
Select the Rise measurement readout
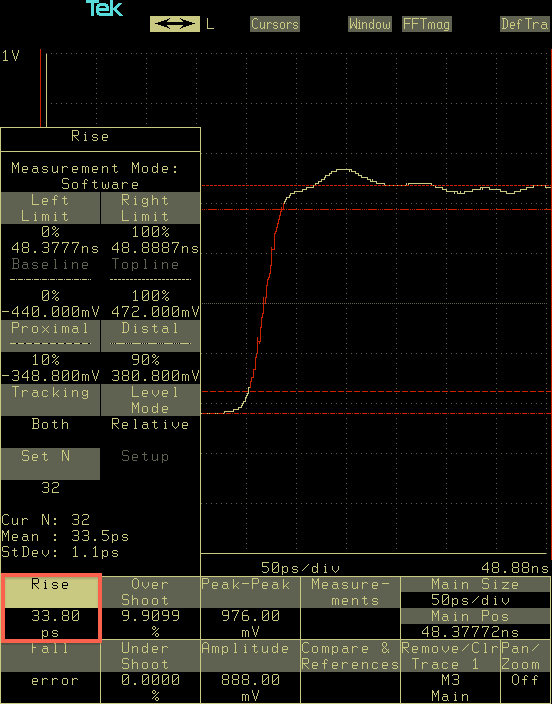[x=51, y=608]
